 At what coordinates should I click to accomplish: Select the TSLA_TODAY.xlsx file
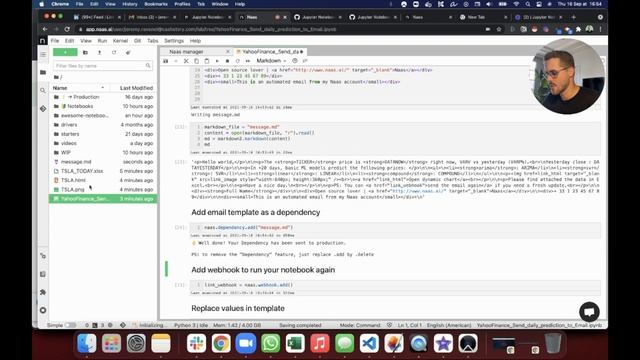(x=103, y=171)
